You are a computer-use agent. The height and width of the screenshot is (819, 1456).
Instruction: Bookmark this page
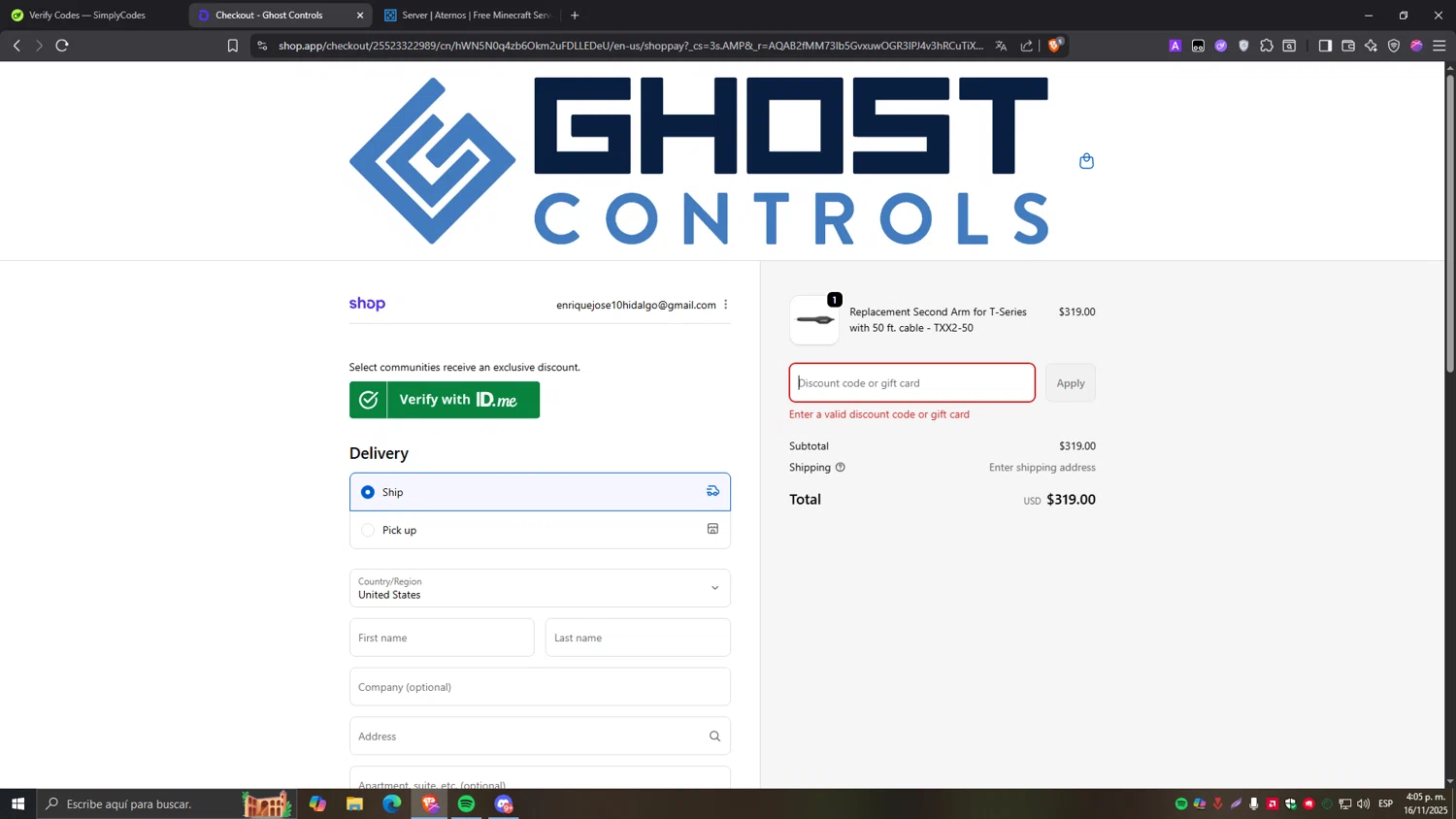tap(232, 46)
